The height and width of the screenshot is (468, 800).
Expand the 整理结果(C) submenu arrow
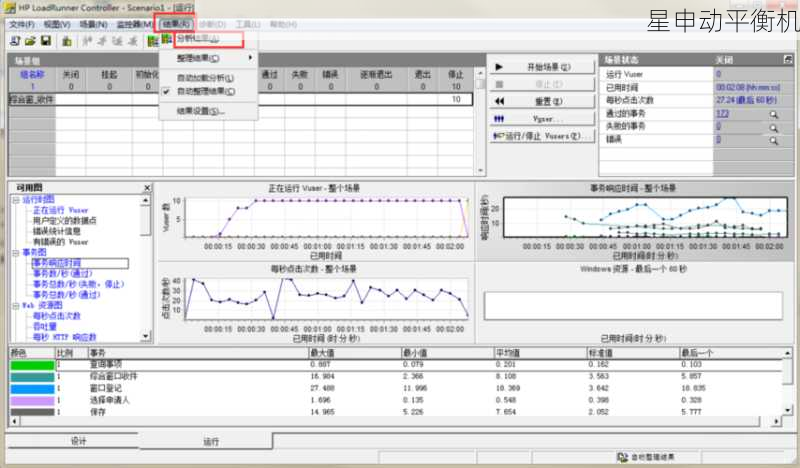pos(250,58)
